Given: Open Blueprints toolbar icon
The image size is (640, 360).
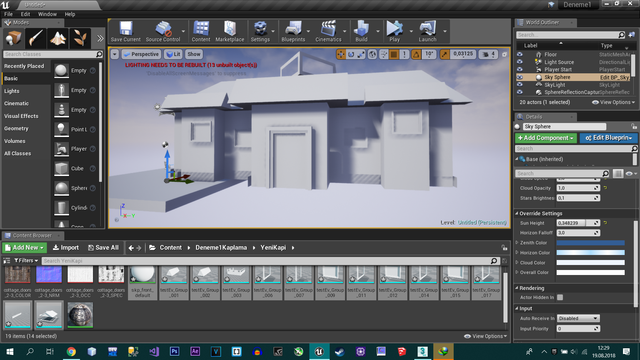Looking at the screenshot, I should tap(293, 31).
